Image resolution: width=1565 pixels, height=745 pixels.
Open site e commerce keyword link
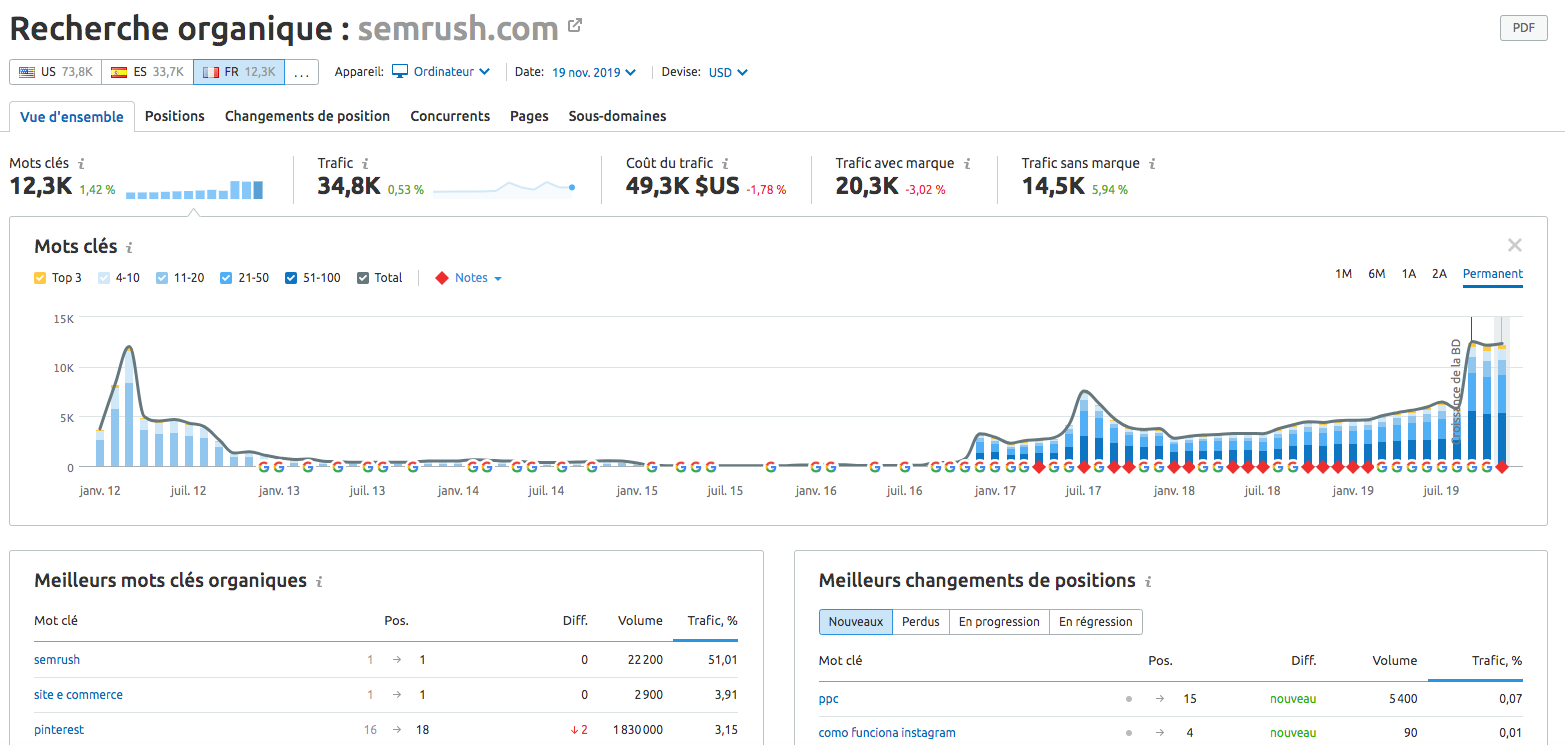pyautogui.click(x=79, y=695)
